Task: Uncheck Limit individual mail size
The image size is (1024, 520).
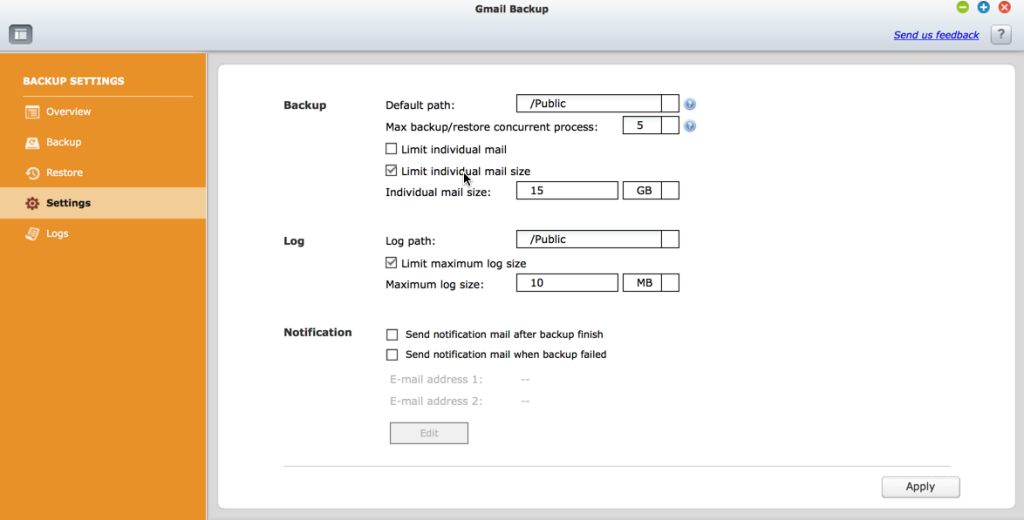Action: 392,171
